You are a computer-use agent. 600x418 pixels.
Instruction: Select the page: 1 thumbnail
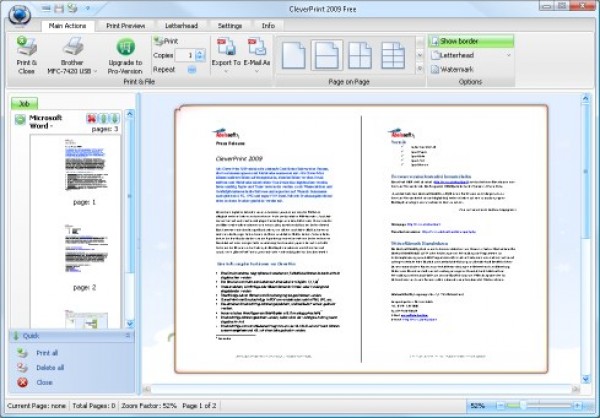(85, 165)
